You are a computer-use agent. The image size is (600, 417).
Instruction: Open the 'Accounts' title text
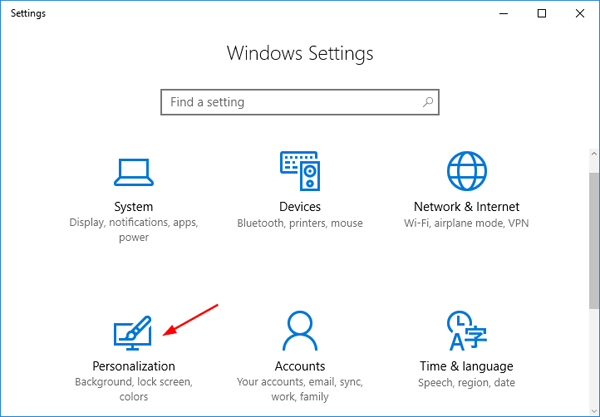pos(300,366)
